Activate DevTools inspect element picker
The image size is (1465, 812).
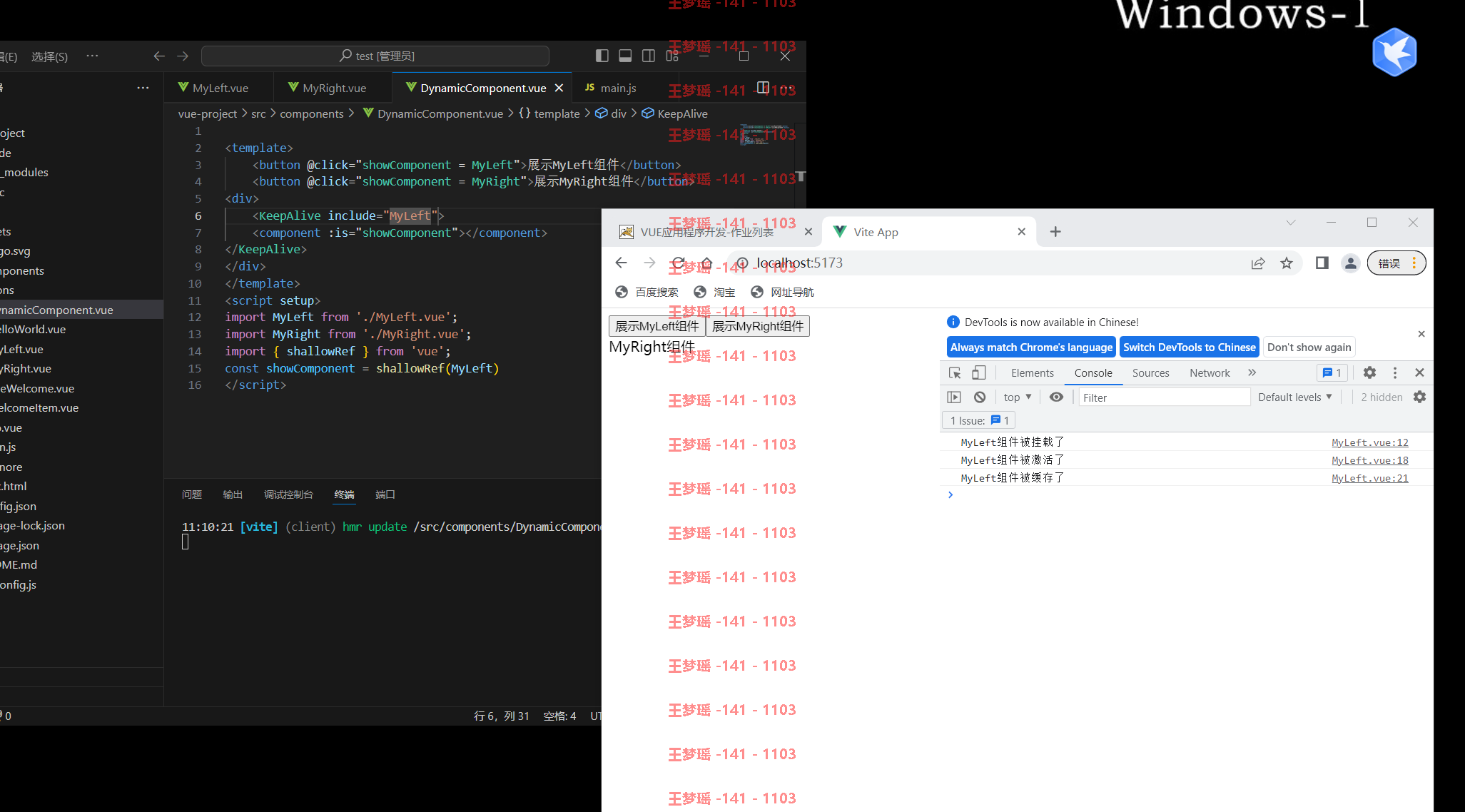tap(955, 372)
